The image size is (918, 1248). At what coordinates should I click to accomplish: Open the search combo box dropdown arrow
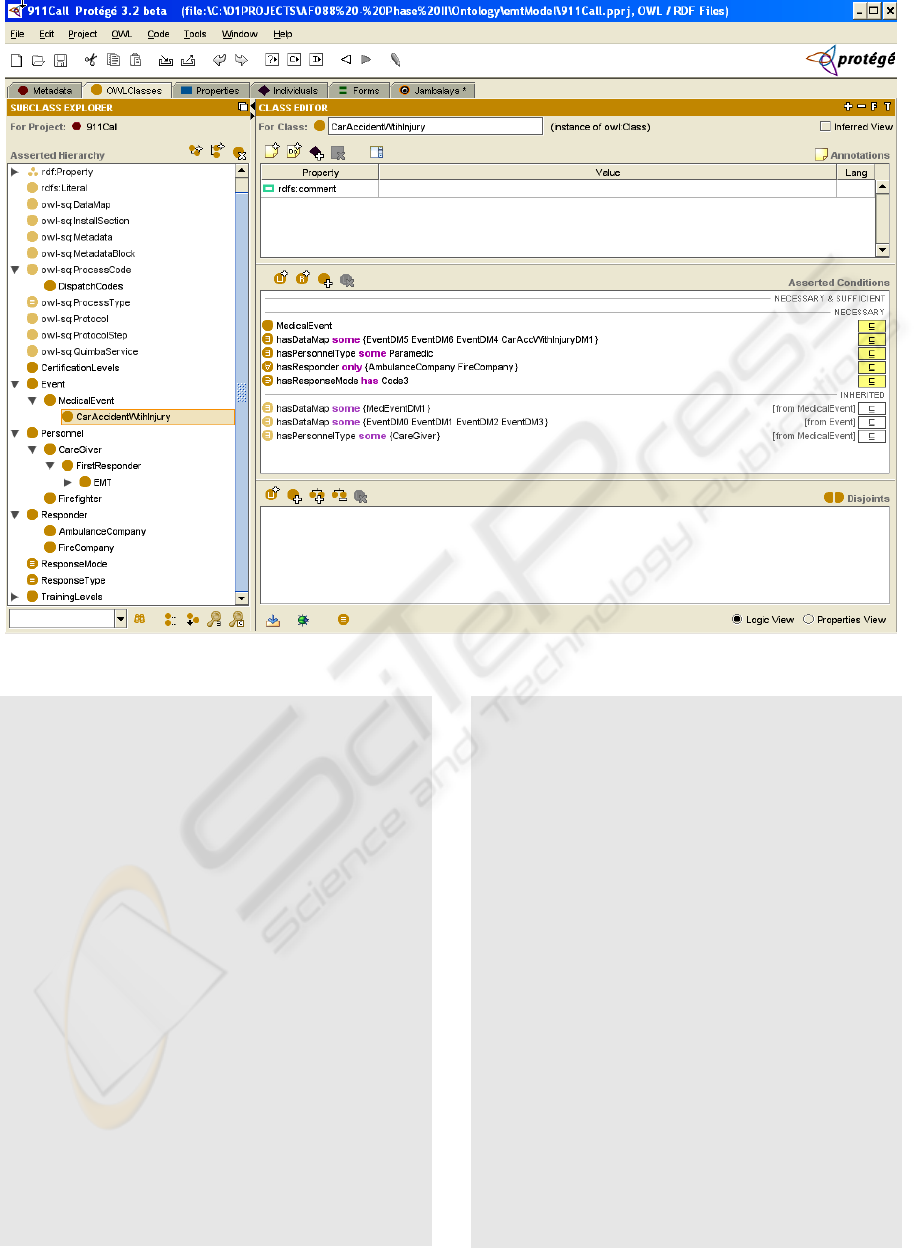121,620
